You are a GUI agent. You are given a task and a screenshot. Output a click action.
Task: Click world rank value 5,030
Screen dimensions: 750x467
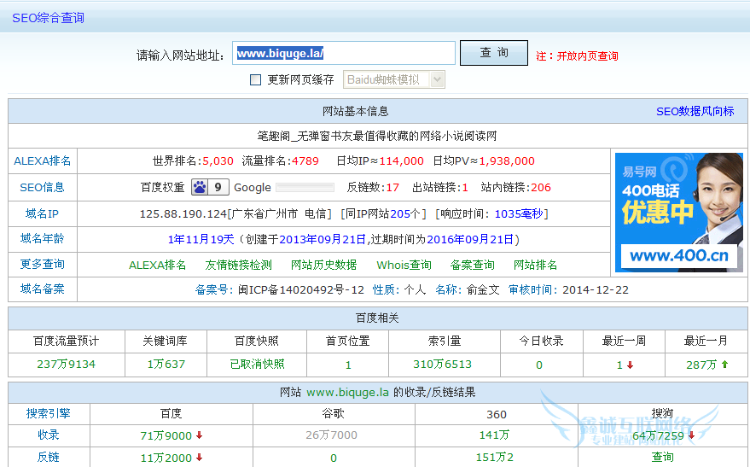pos(218,161)
